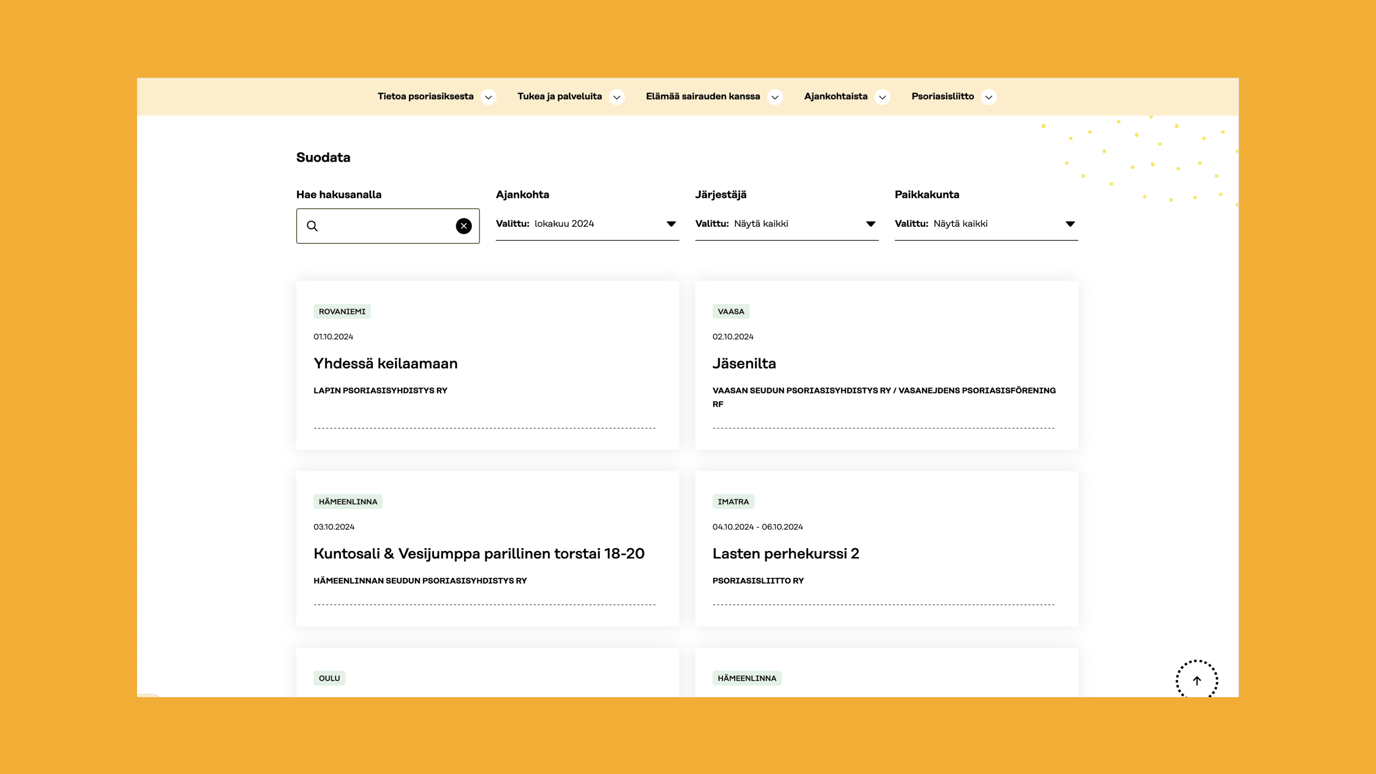Open the Paikkakunta dropdown

point(986,224)
